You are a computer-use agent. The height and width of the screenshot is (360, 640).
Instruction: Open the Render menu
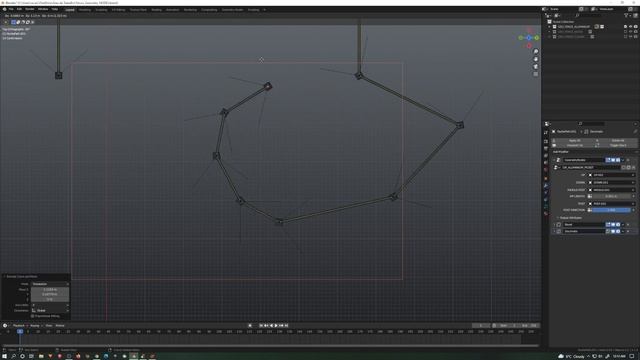(30, 9)
